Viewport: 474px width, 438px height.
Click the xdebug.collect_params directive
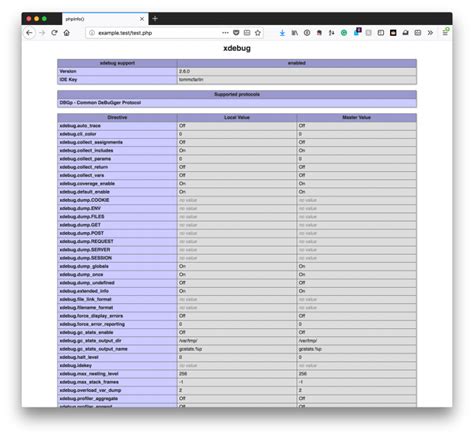click(x=85, y=159)
